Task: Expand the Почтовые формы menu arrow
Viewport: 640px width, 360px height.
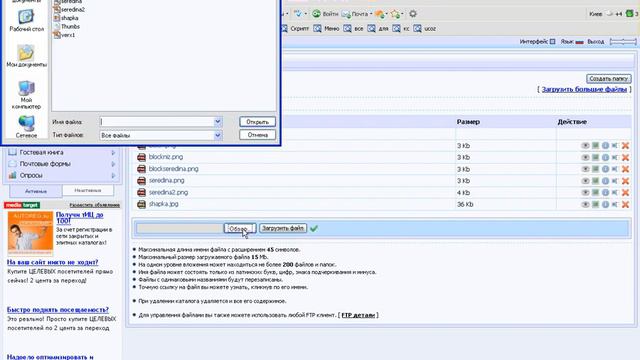Action: point(113,164)
